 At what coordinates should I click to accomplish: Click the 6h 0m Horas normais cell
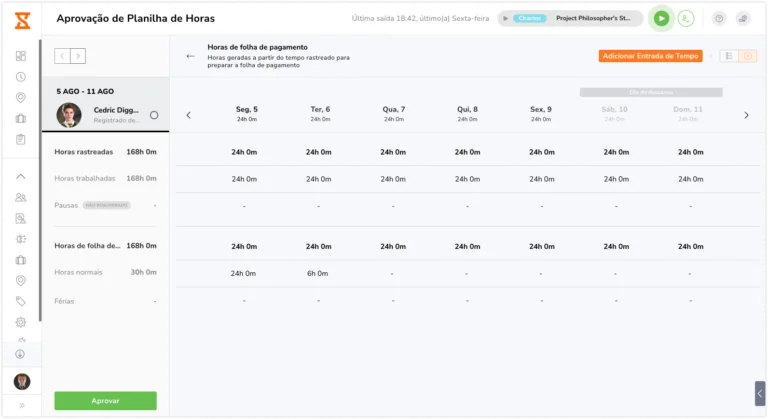[317, 273]
